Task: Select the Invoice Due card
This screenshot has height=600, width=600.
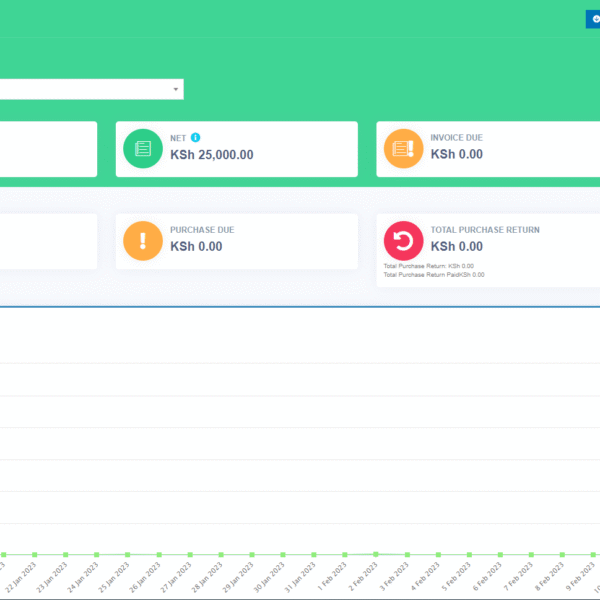Action: tap(488, 150)
